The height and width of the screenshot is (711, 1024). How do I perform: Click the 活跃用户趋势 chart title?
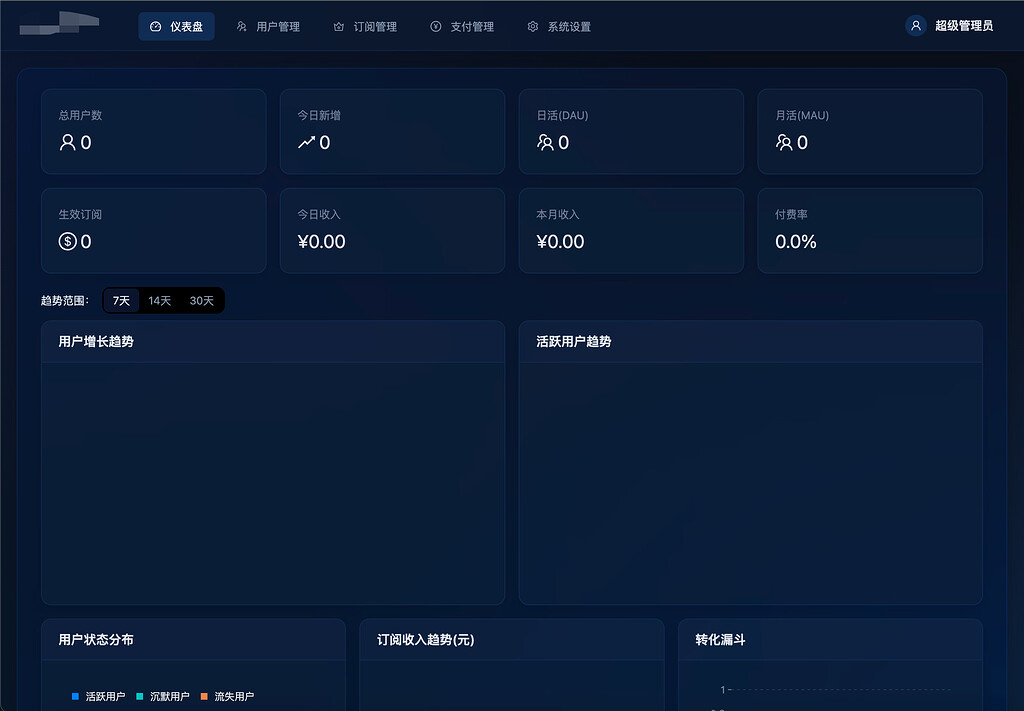[x=574, y=341]
